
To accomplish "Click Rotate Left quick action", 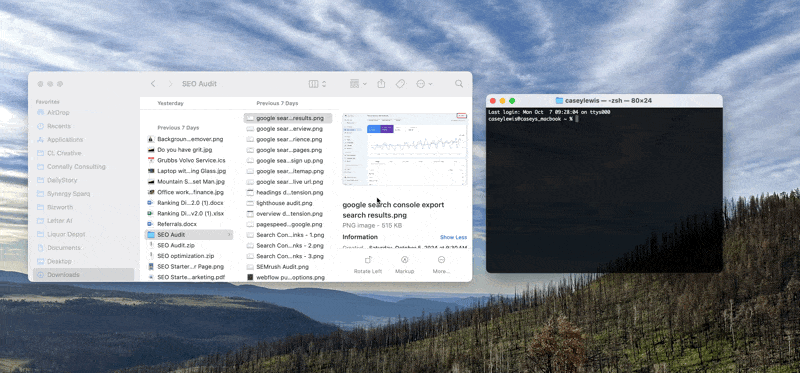I will (x=368, y=264).
